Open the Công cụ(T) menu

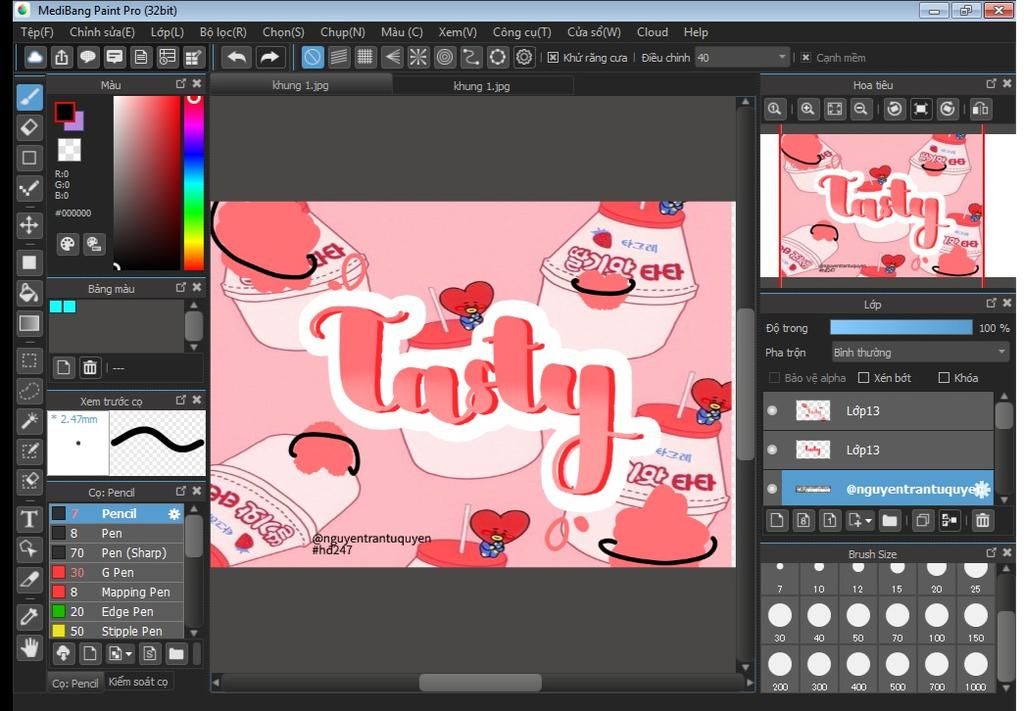[x=522, y=32]
